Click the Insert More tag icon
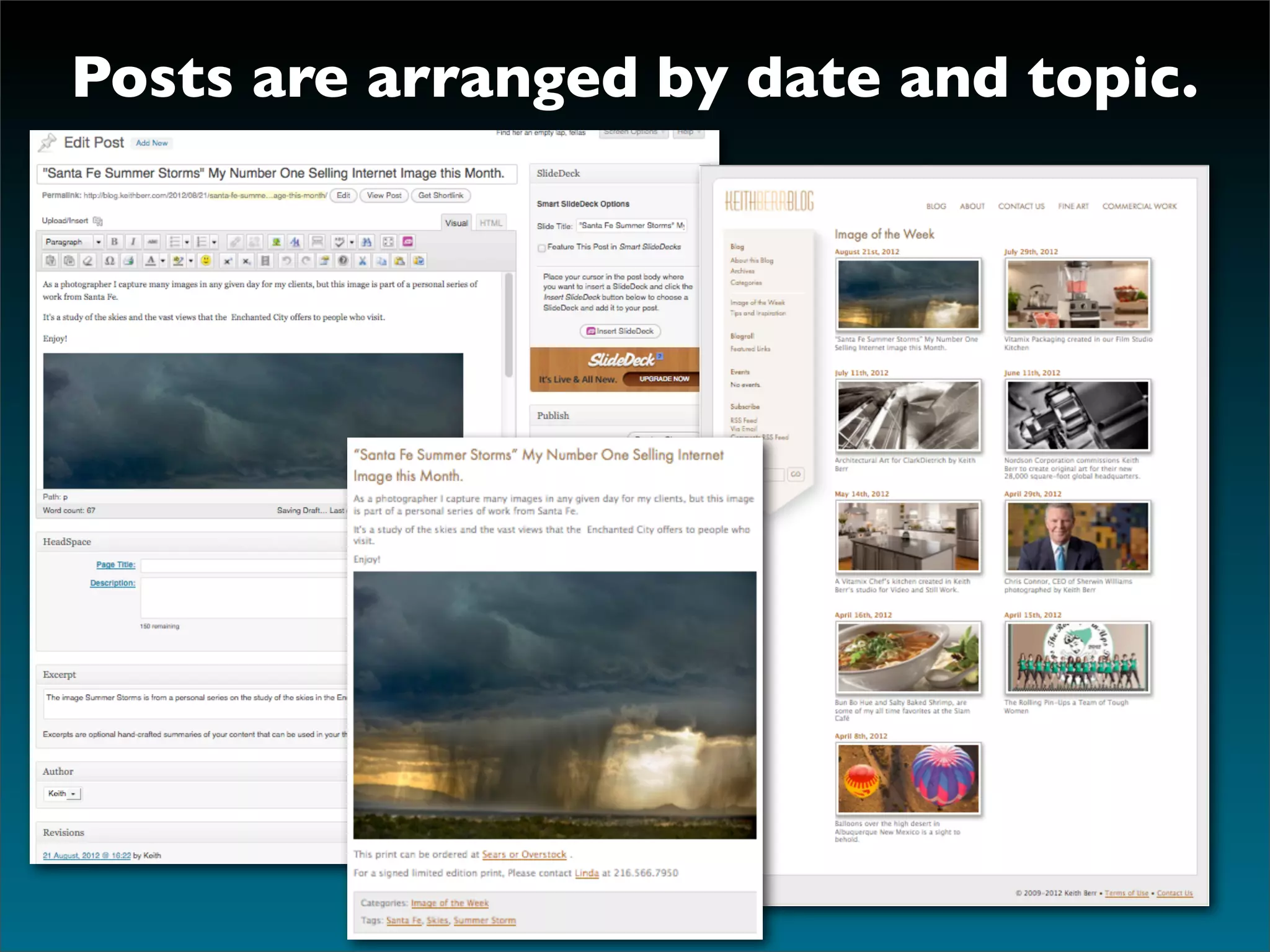 tap(317, 242)
